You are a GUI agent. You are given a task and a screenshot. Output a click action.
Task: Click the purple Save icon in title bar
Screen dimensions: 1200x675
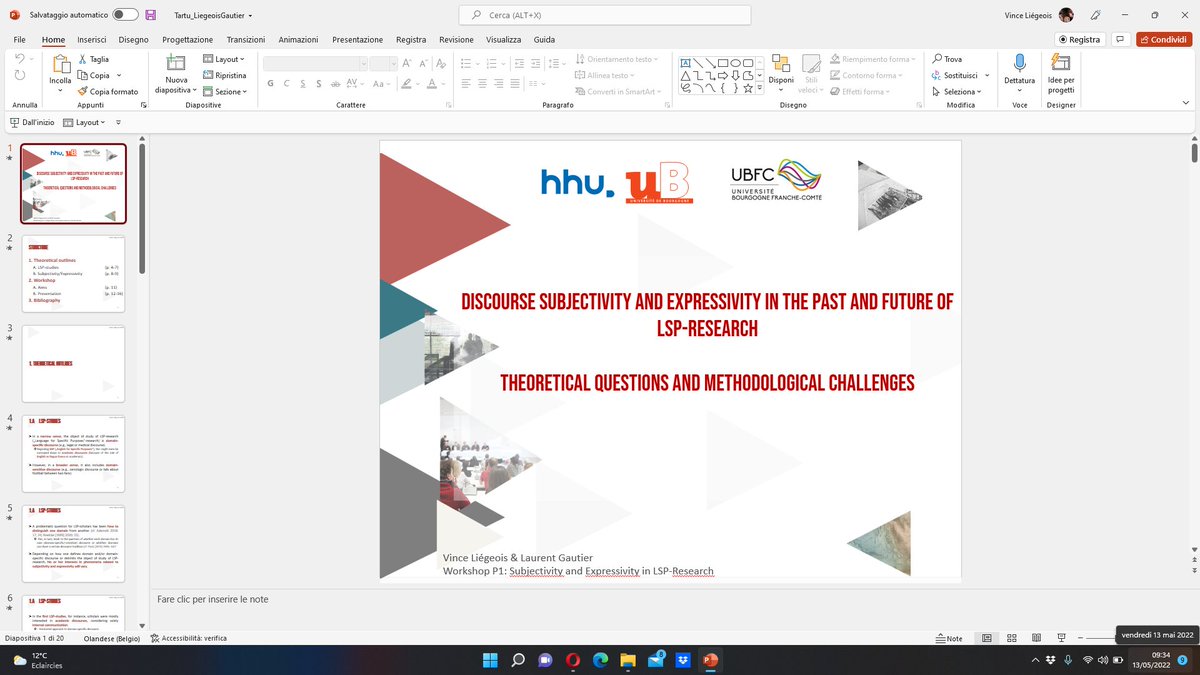(x=150, y=15)
